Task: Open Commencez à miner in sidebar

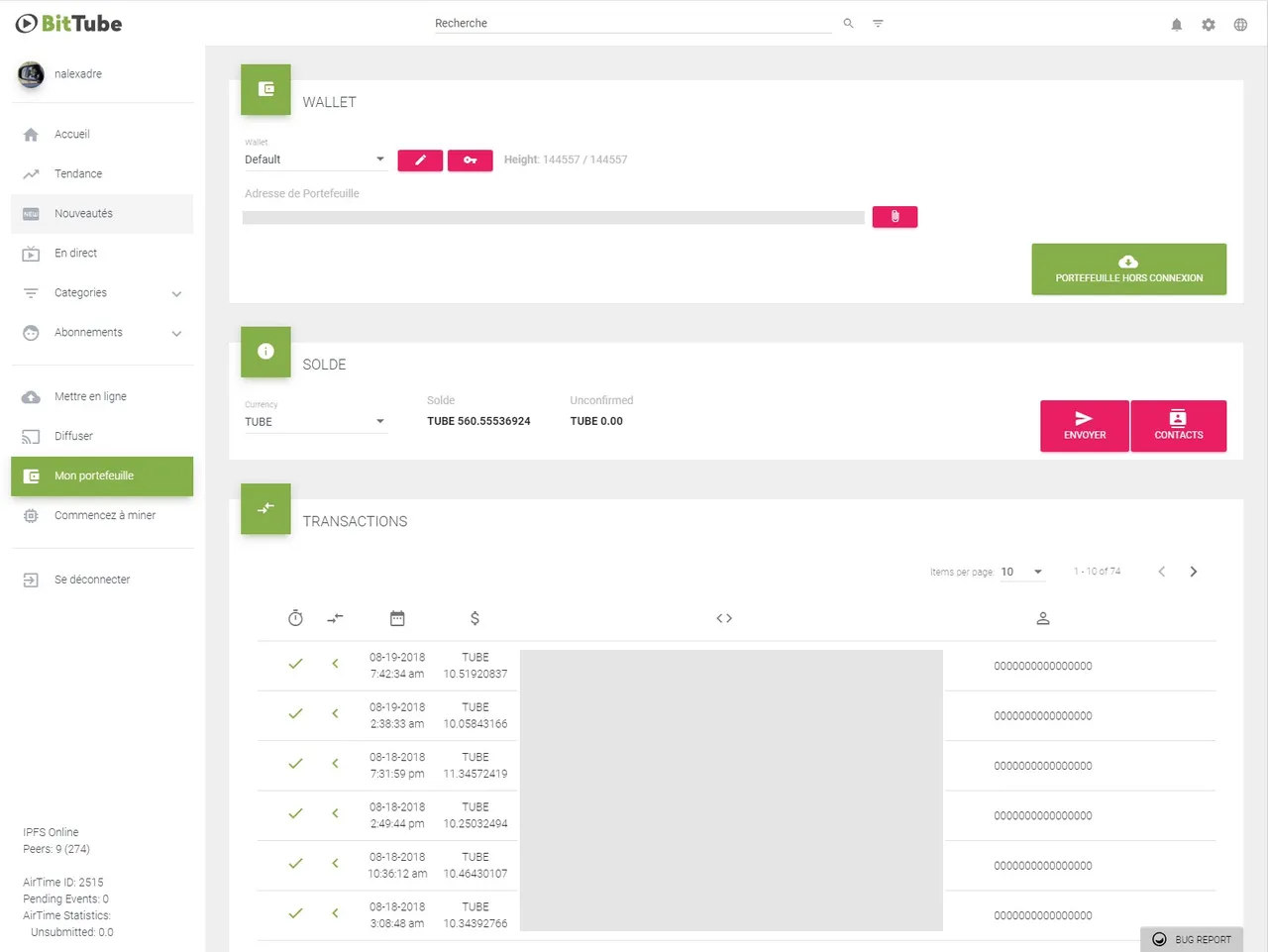Action: pos(102,516)
